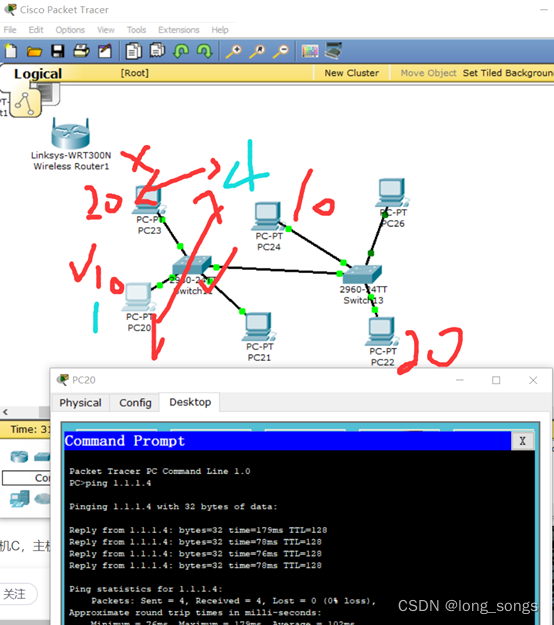Click the New file toolbar icon

(x=11, y=51)
